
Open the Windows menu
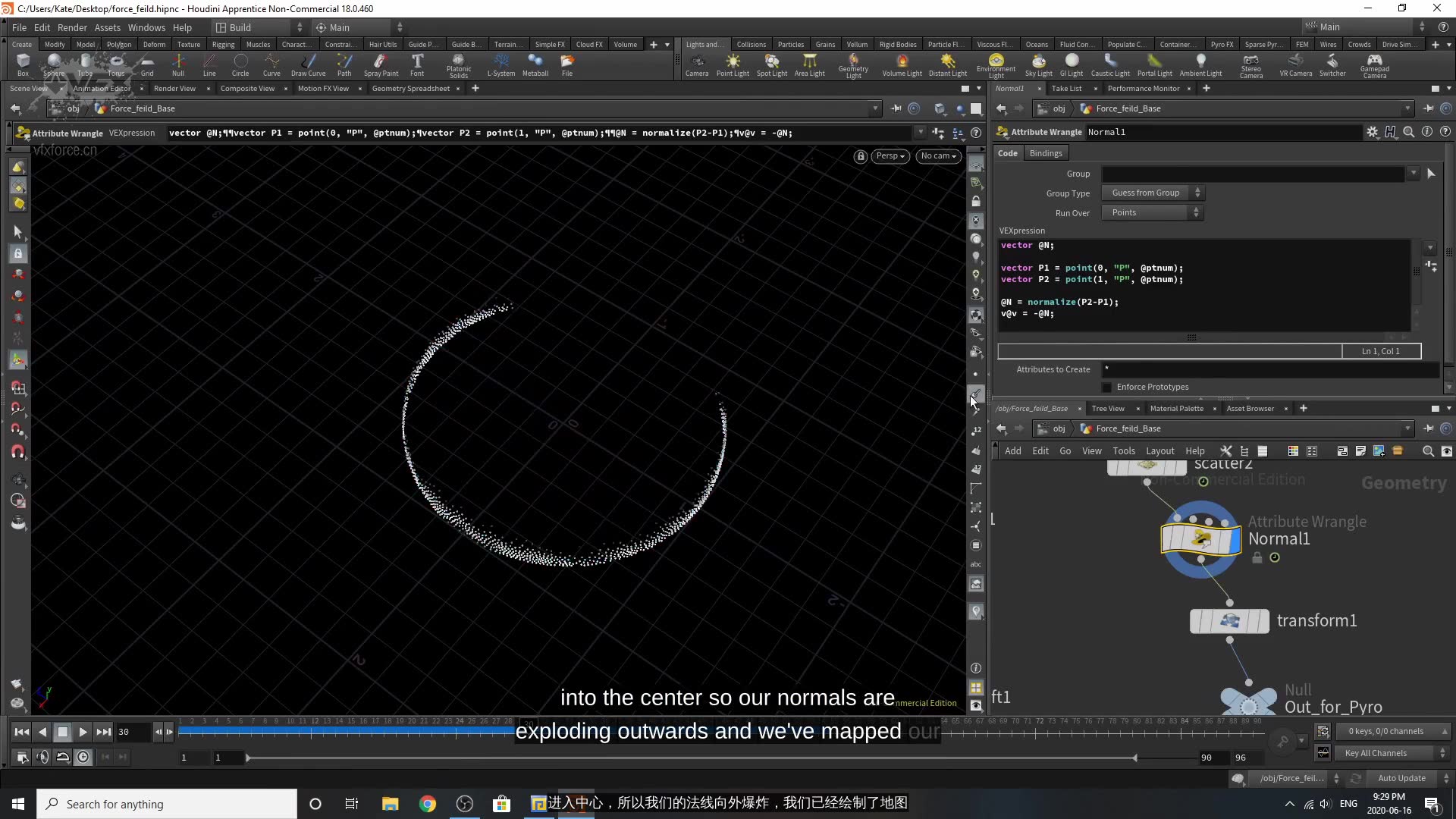click(146, 27)
